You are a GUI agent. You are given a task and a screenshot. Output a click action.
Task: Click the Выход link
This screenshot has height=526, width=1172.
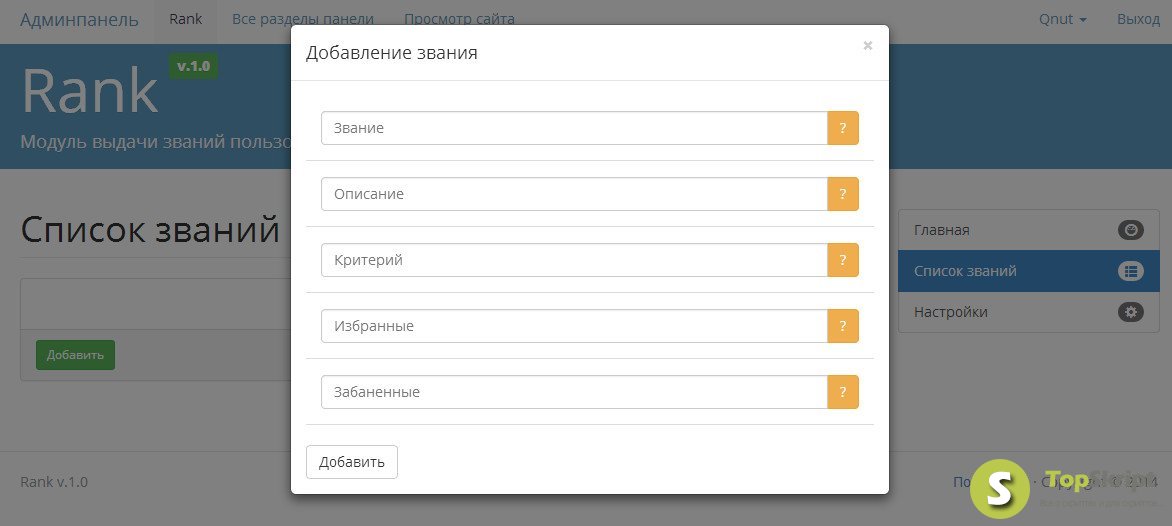(1138, 19)
